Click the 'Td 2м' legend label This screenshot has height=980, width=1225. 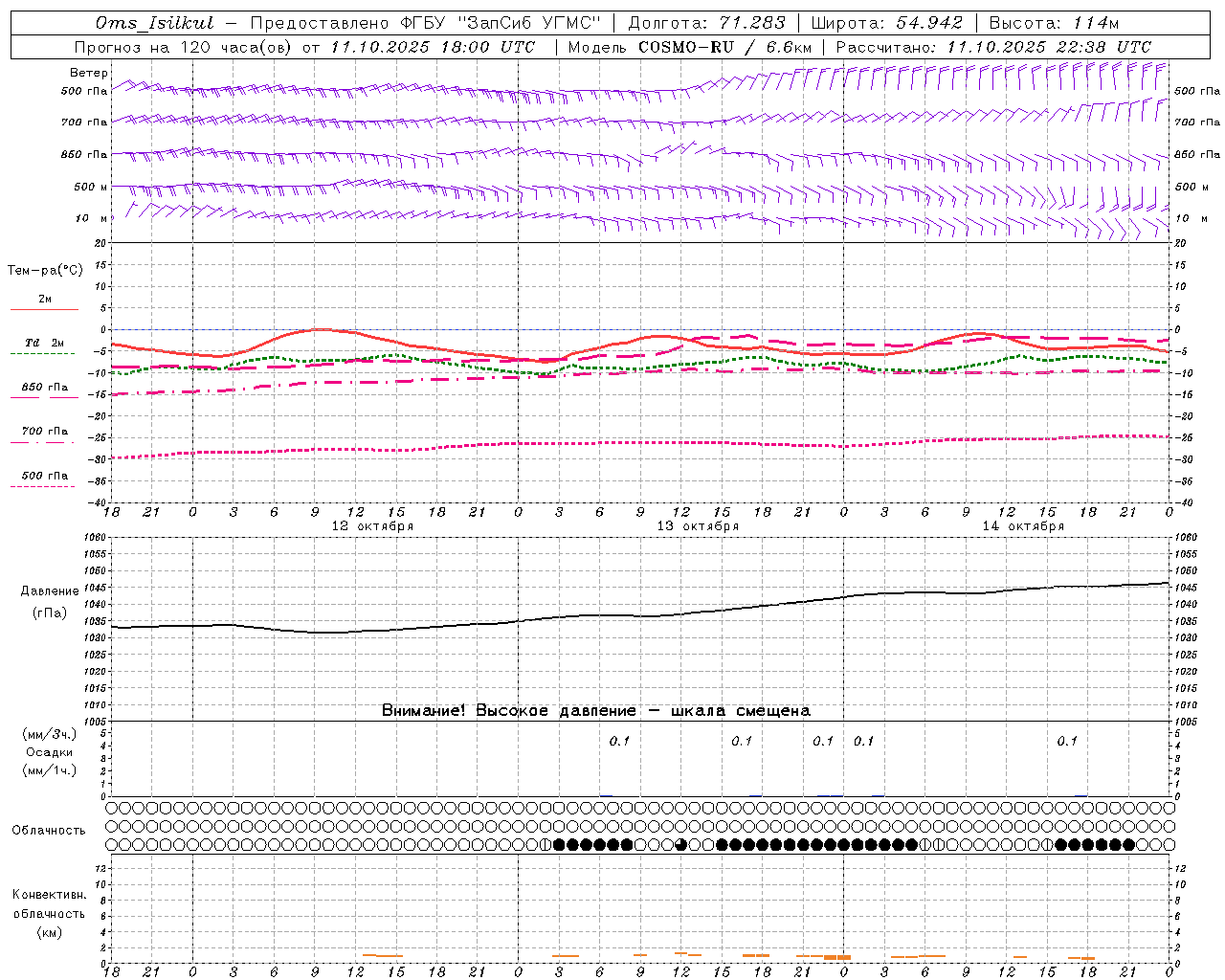coord(45,343)
